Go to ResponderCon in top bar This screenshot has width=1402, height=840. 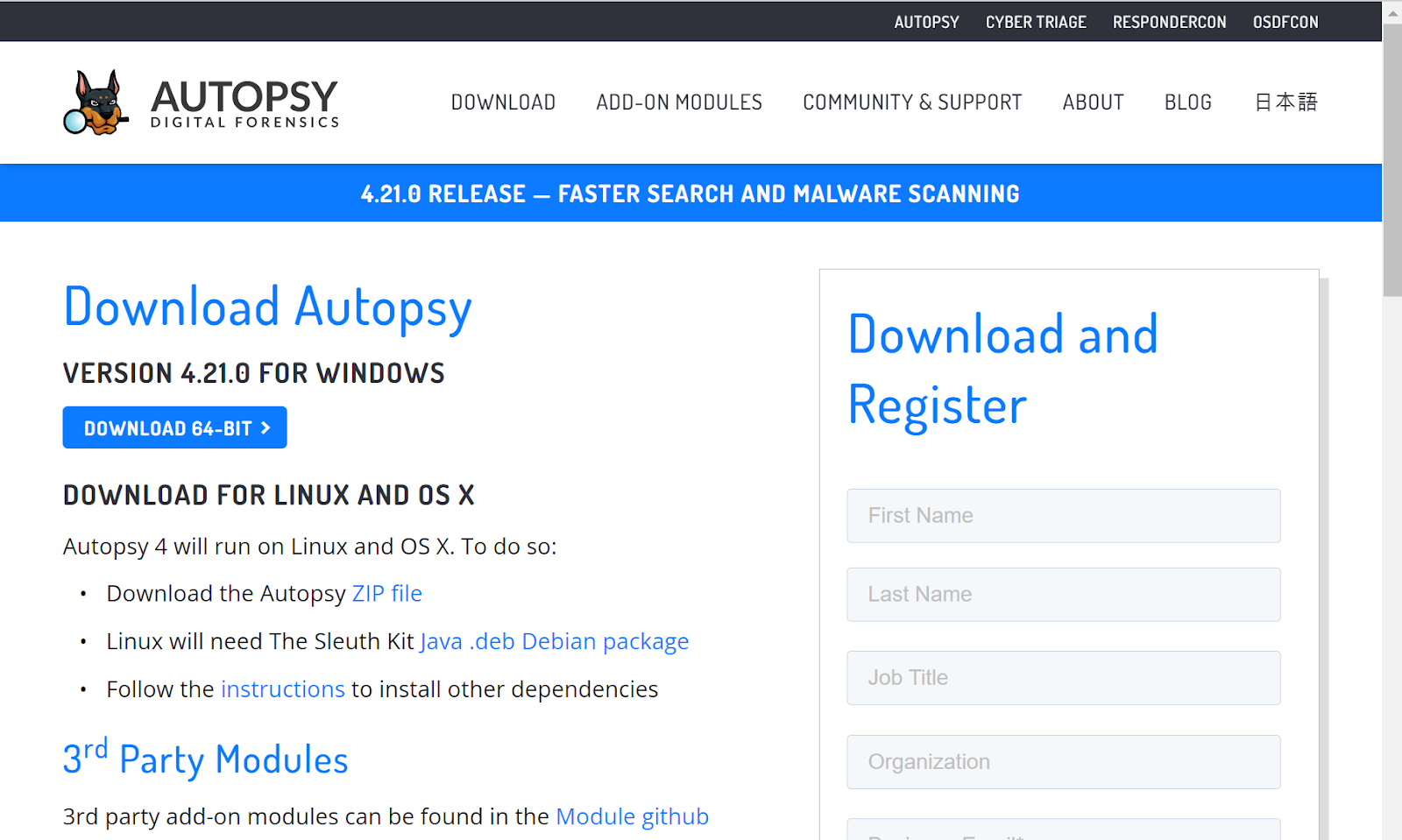(x=1169, y=22)
